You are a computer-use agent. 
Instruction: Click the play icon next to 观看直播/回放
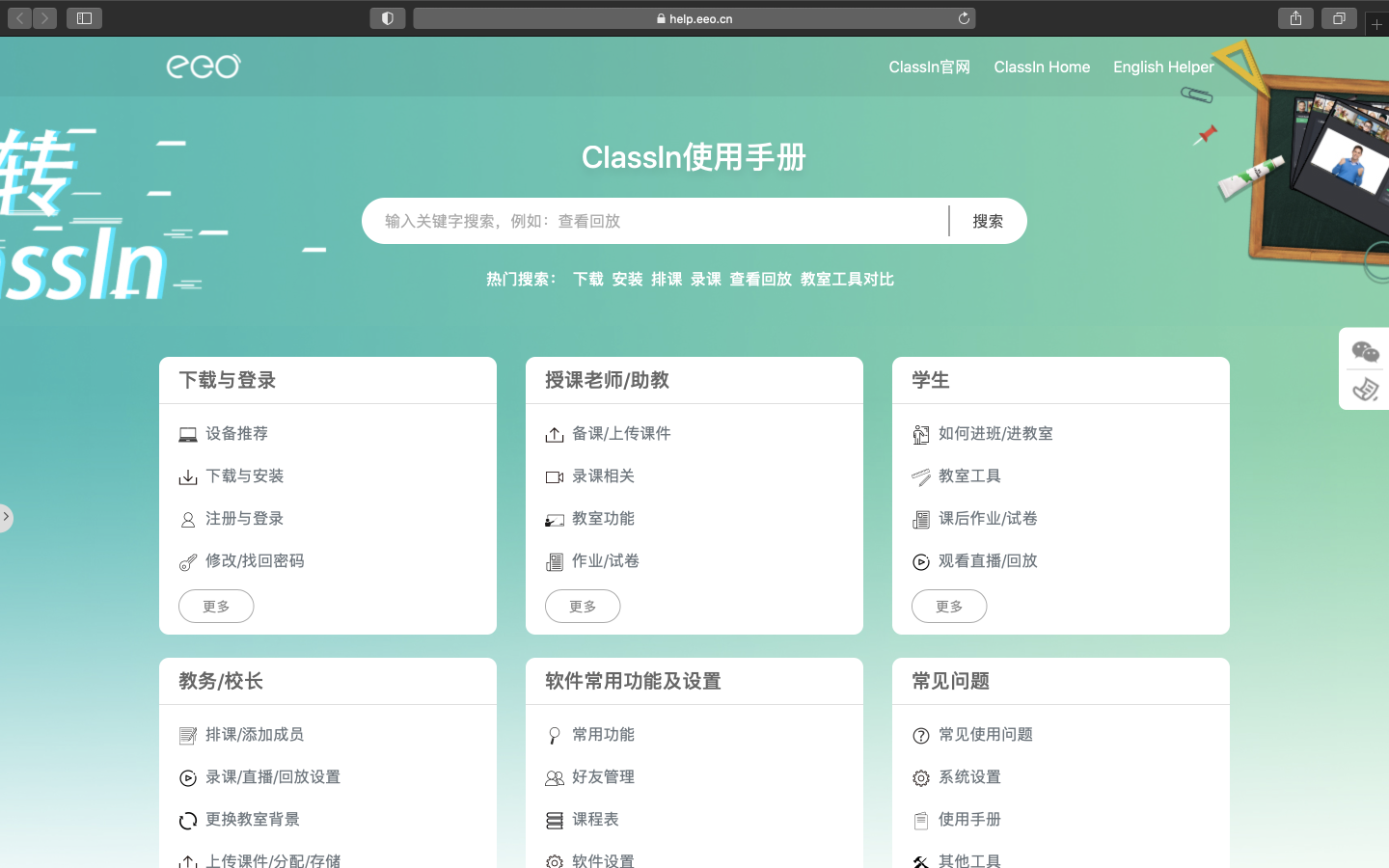click(921, 560)
